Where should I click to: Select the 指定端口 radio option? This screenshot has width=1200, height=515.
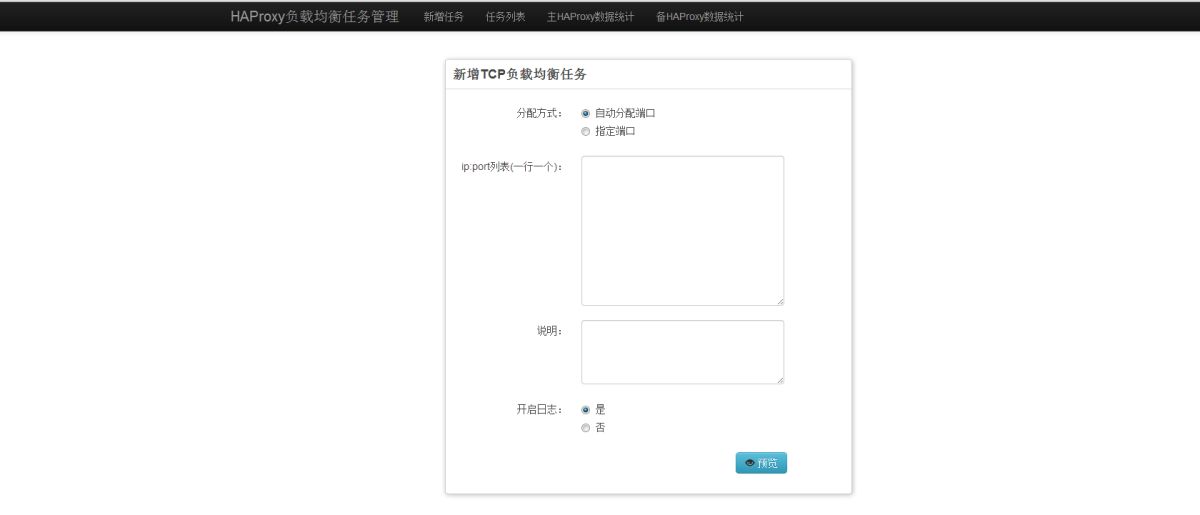point(586,131)
